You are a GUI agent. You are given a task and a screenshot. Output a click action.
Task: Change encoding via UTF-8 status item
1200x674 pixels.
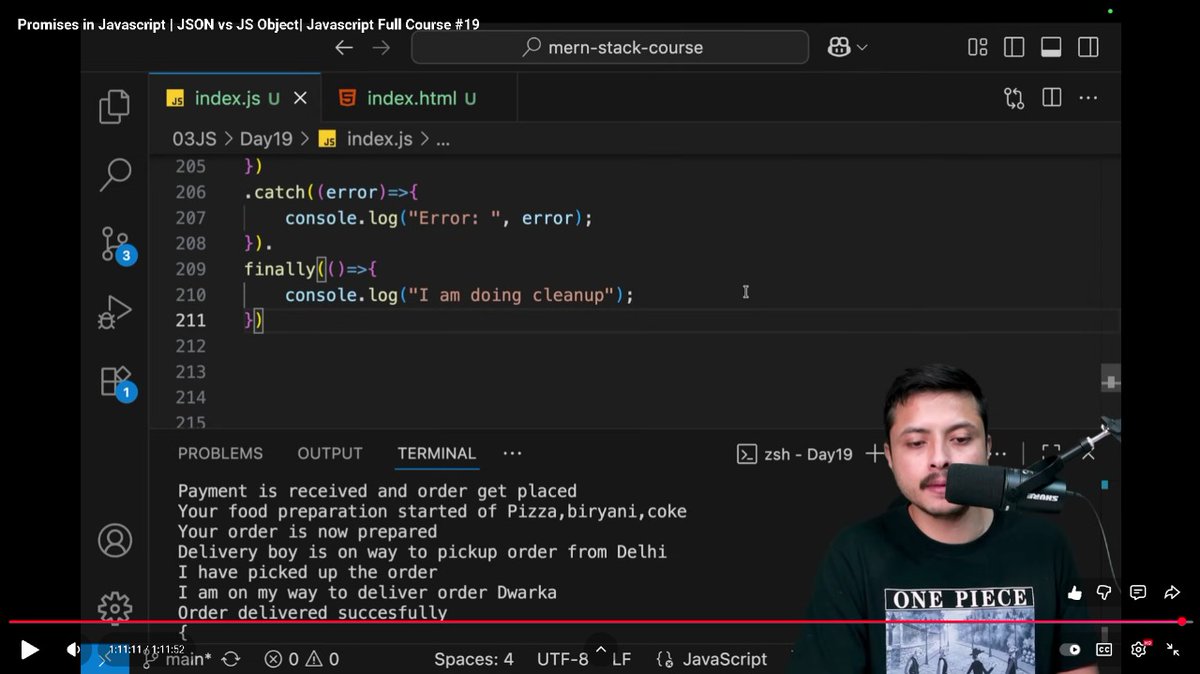tap(563, 659)
